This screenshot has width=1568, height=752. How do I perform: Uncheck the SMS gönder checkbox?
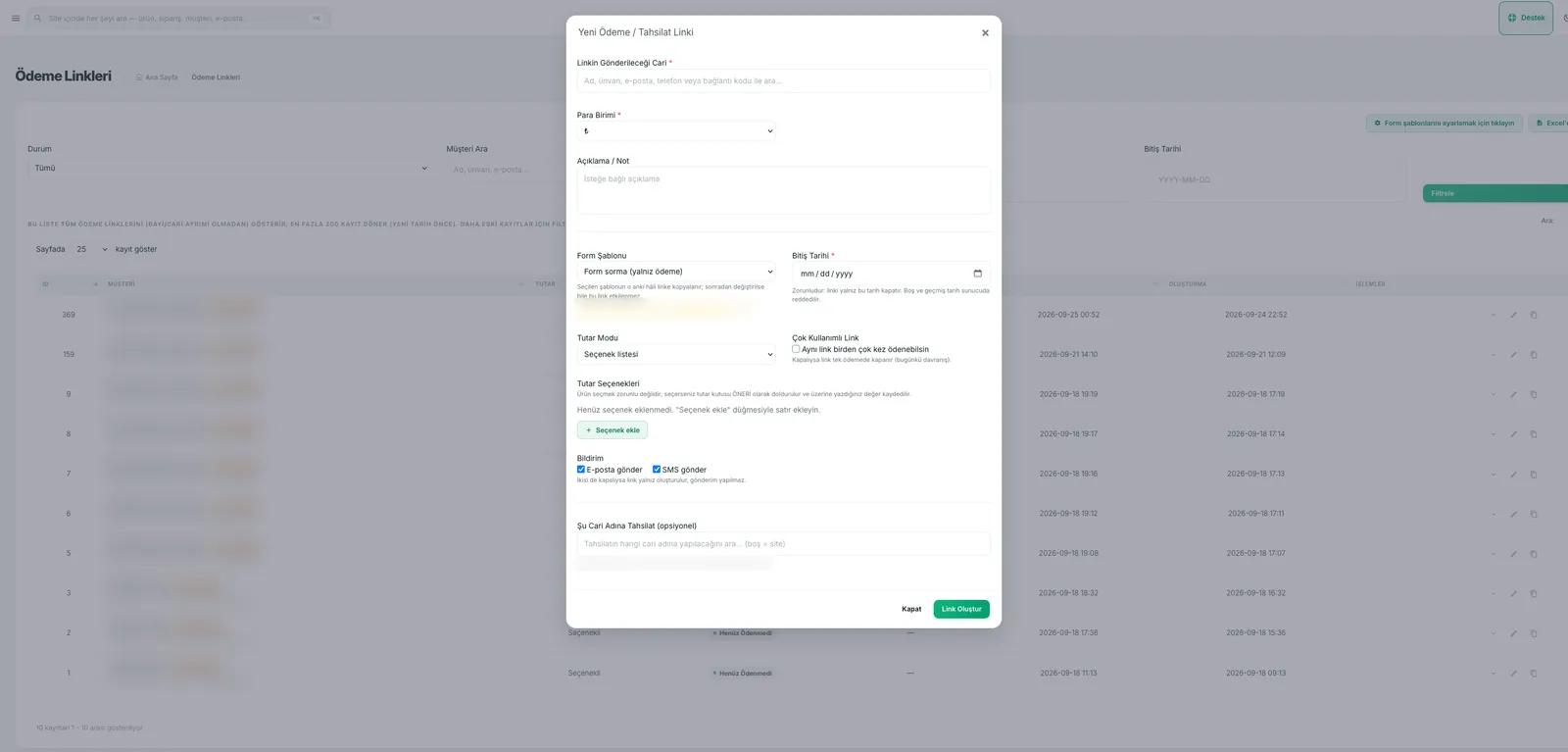pos(657,470)
